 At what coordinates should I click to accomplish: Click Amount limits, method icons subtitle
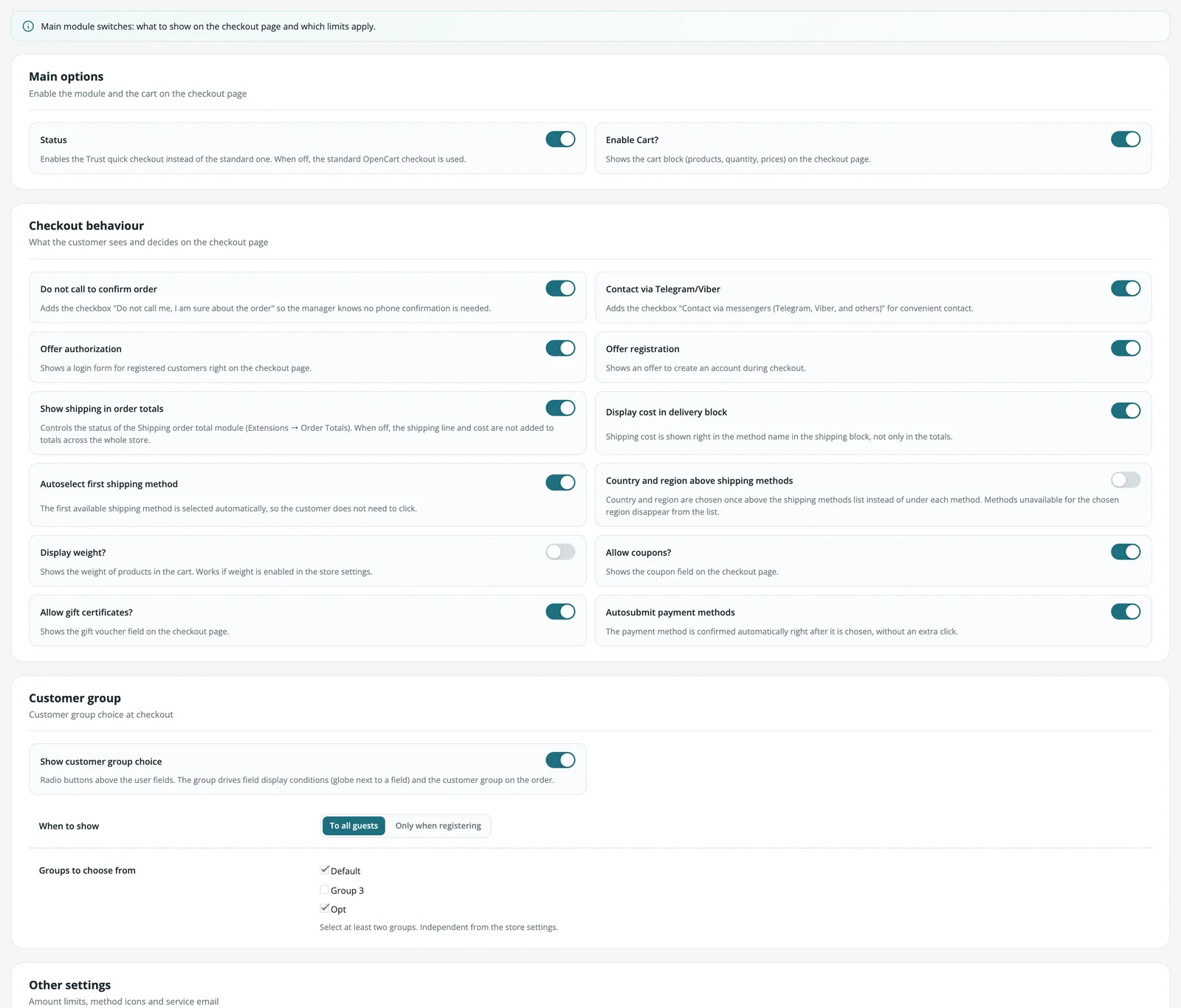click(124, 1001)
